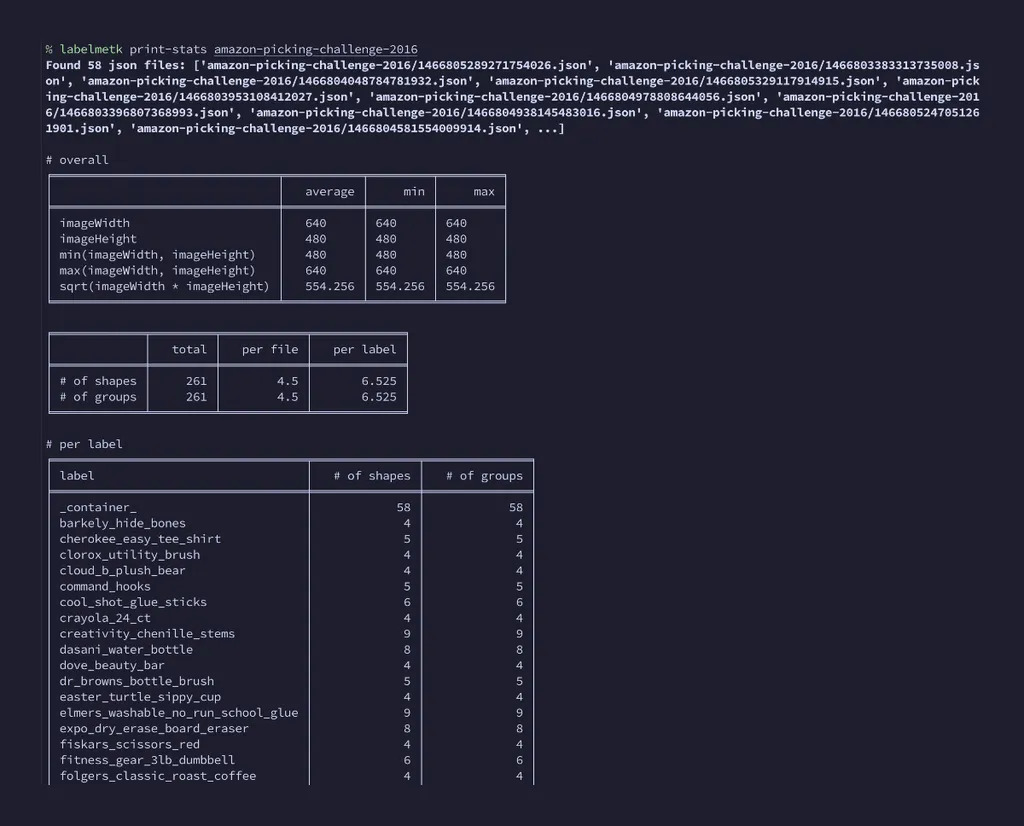The width and height of the screenshot is (1024, 826).
Task: Click the 'Found 58 json files' text
Action: [115, 65]
